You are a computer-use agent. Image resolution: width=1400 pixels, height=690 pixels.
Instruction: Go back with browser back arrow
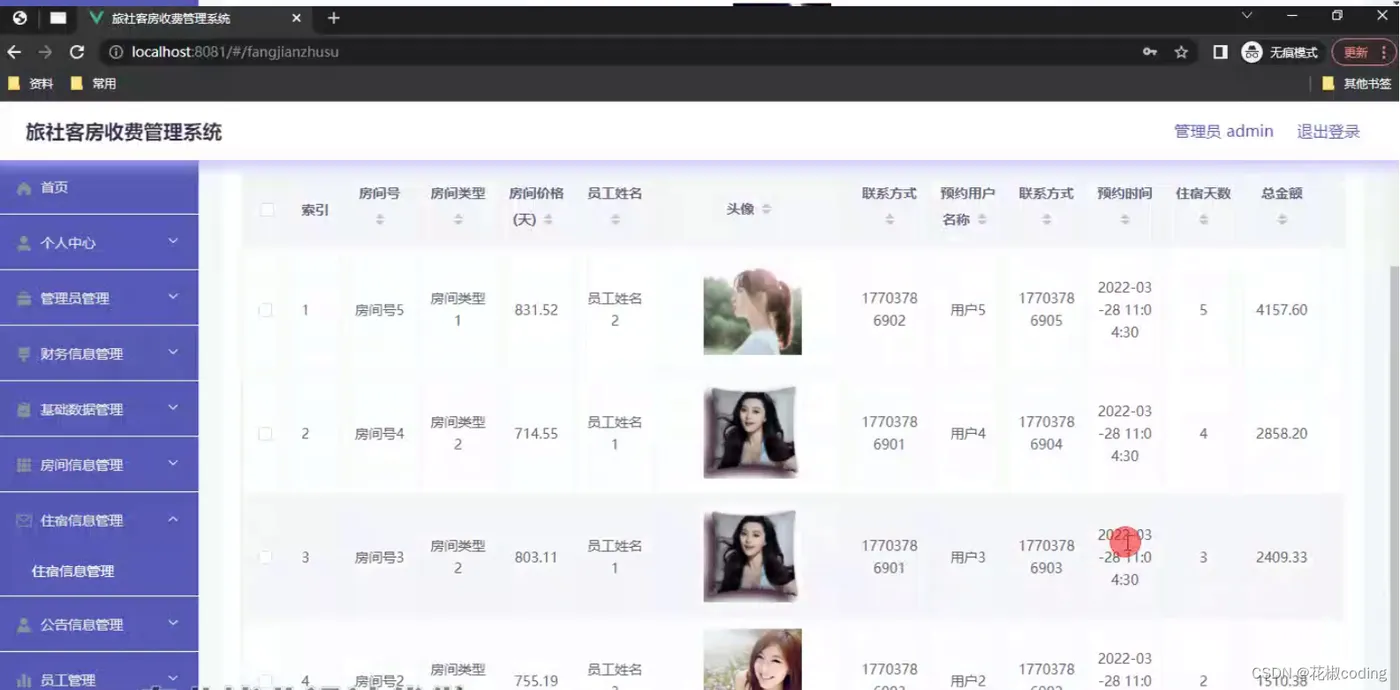click(x=14, y=52)
